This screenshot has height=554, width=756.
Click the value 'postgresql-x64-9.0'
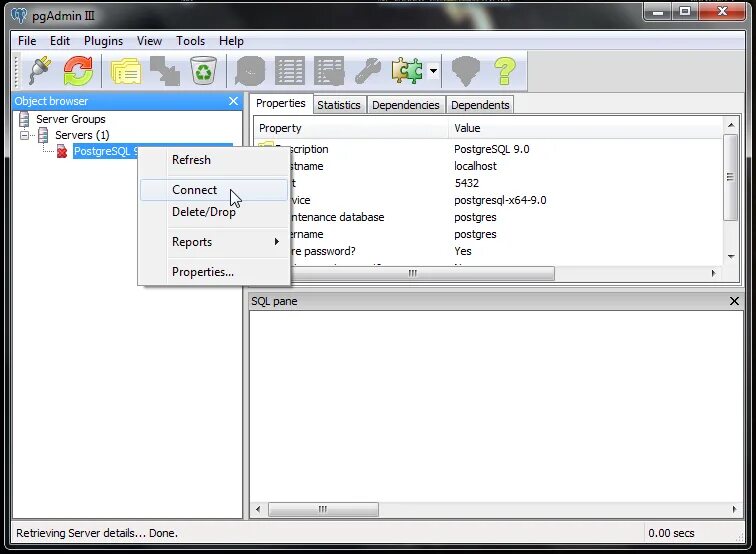pos(500,200)
